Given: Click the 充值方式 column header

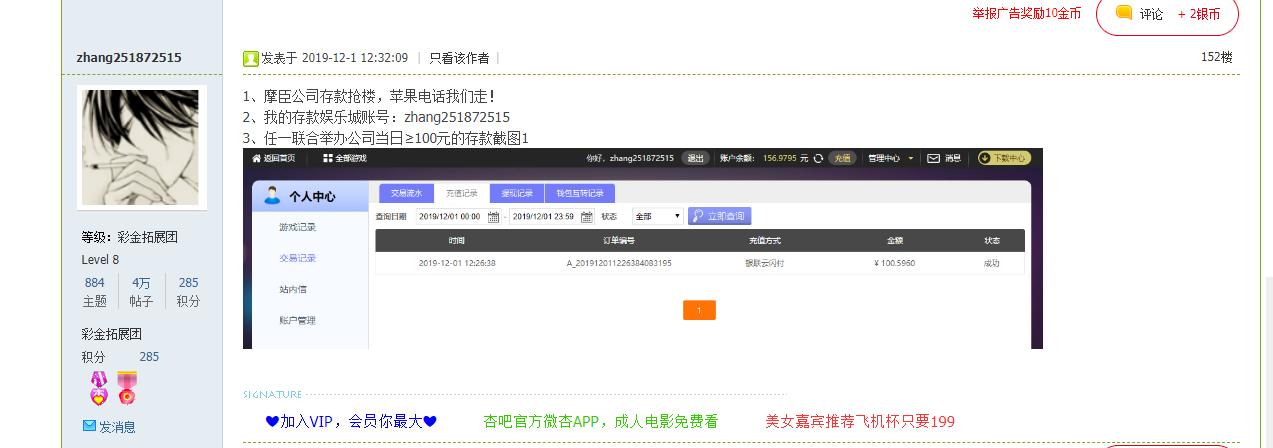Looking at the screenshot, I should (x=765, y=240).
